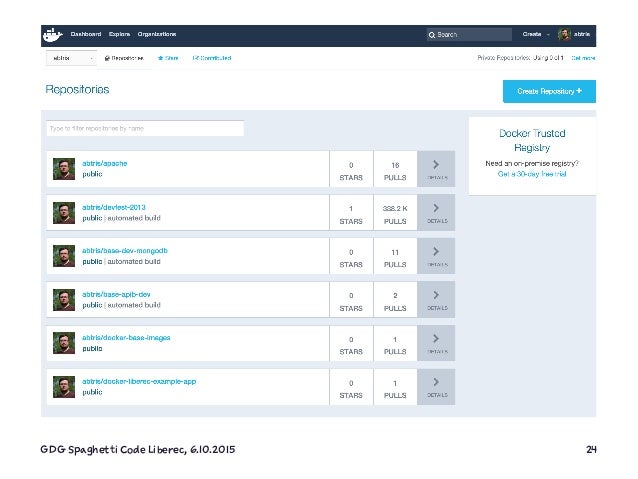The height and width of the screenshot is (479, 638).
Task: Click the 2 PULLS cell for base-apib-dev
Action: [395, 300]
